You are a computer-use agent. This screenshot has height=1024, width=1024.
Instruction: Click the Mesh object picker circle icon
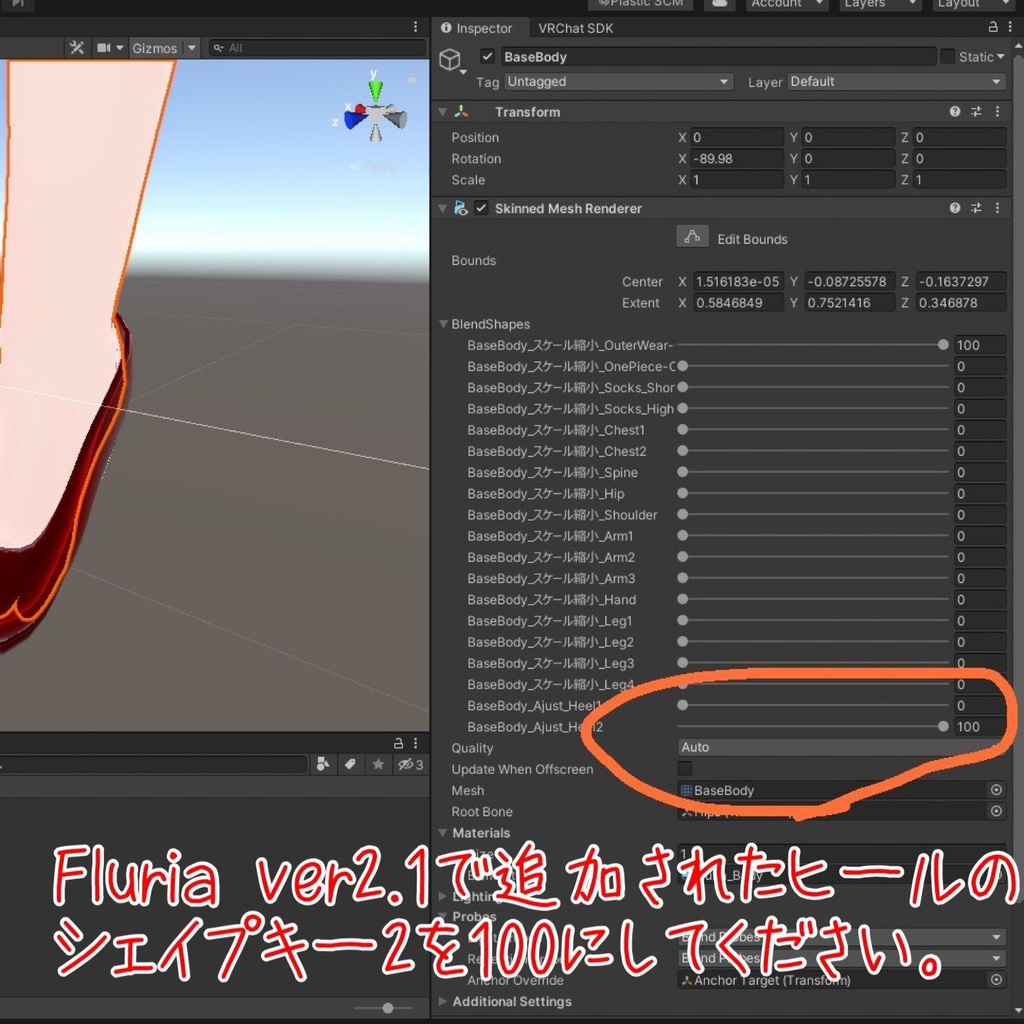click(x=995, y=790)
